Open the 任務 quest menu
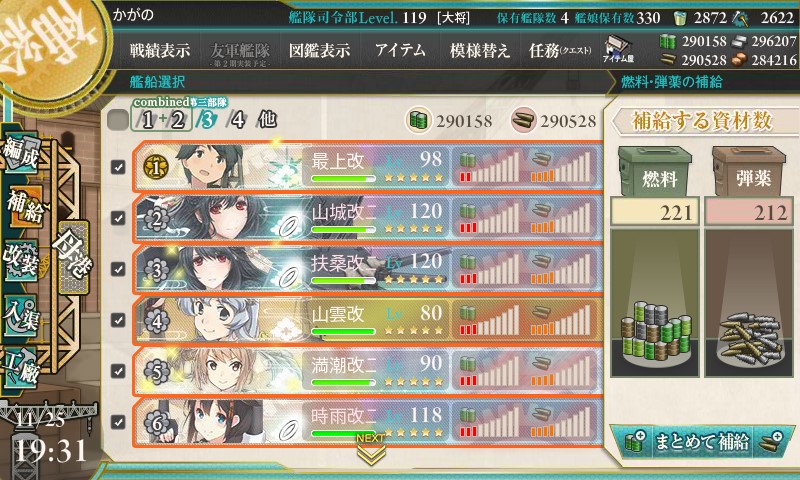The image size is (800, 480). coord(560,50)
